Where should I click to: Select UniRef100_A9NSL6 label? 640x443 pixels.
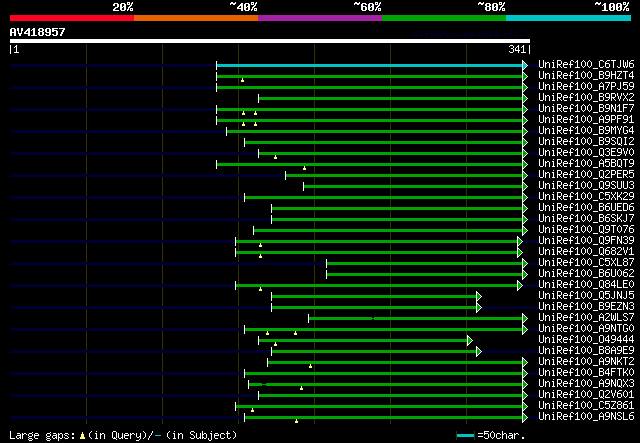click(x=586, y=417)
